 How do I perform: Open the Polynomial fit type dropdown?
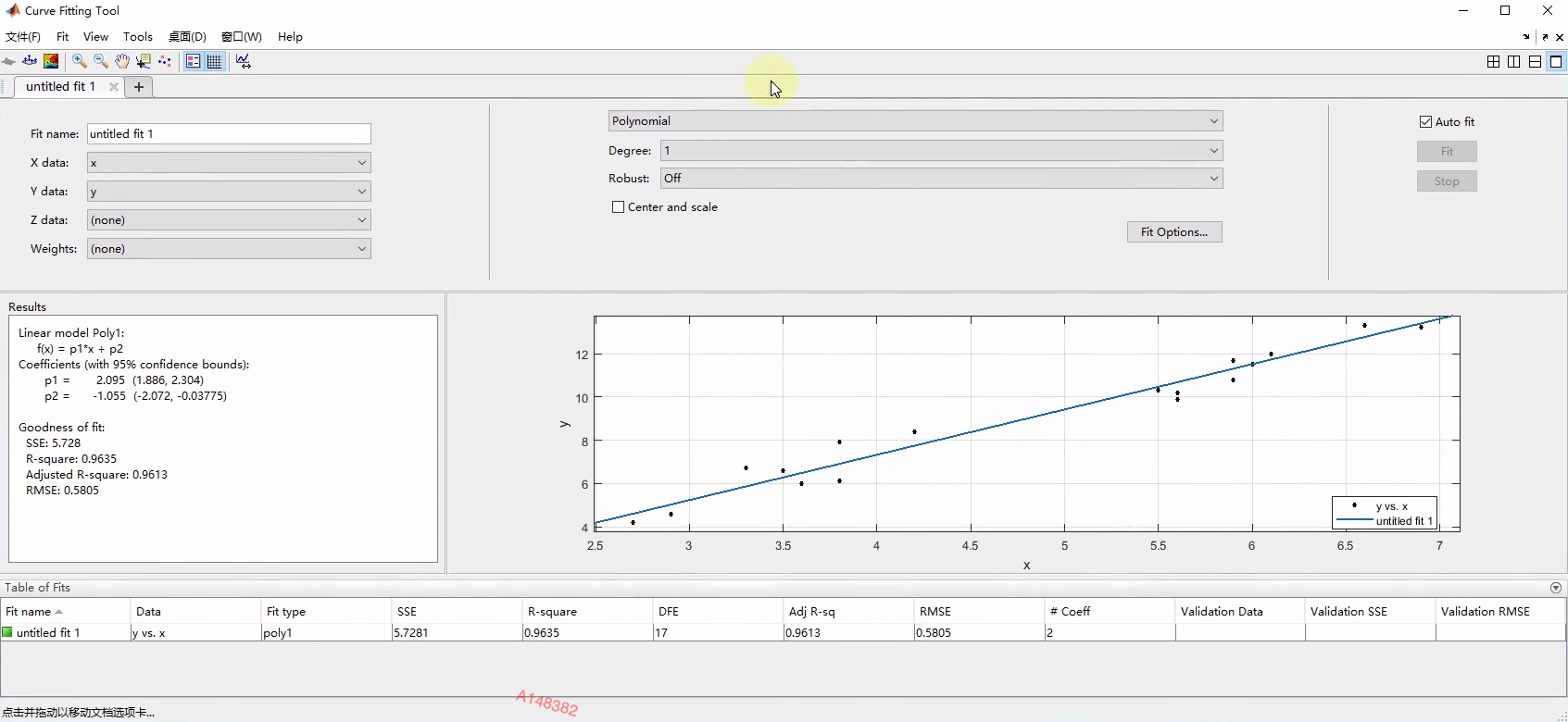pos(916,121)
